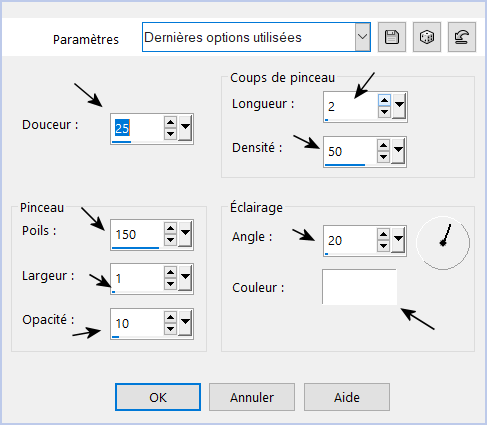The width and height of the screenshot is (487, 425).
Task: Click the Annuler button
Action: (x=252, y=397)
